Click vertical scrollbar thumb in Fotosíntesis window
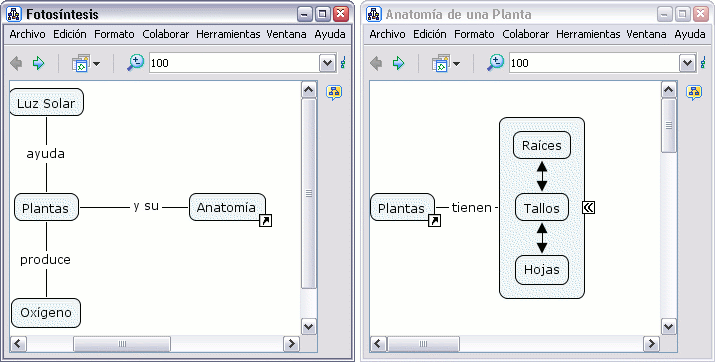 click(x=309, y=193)
